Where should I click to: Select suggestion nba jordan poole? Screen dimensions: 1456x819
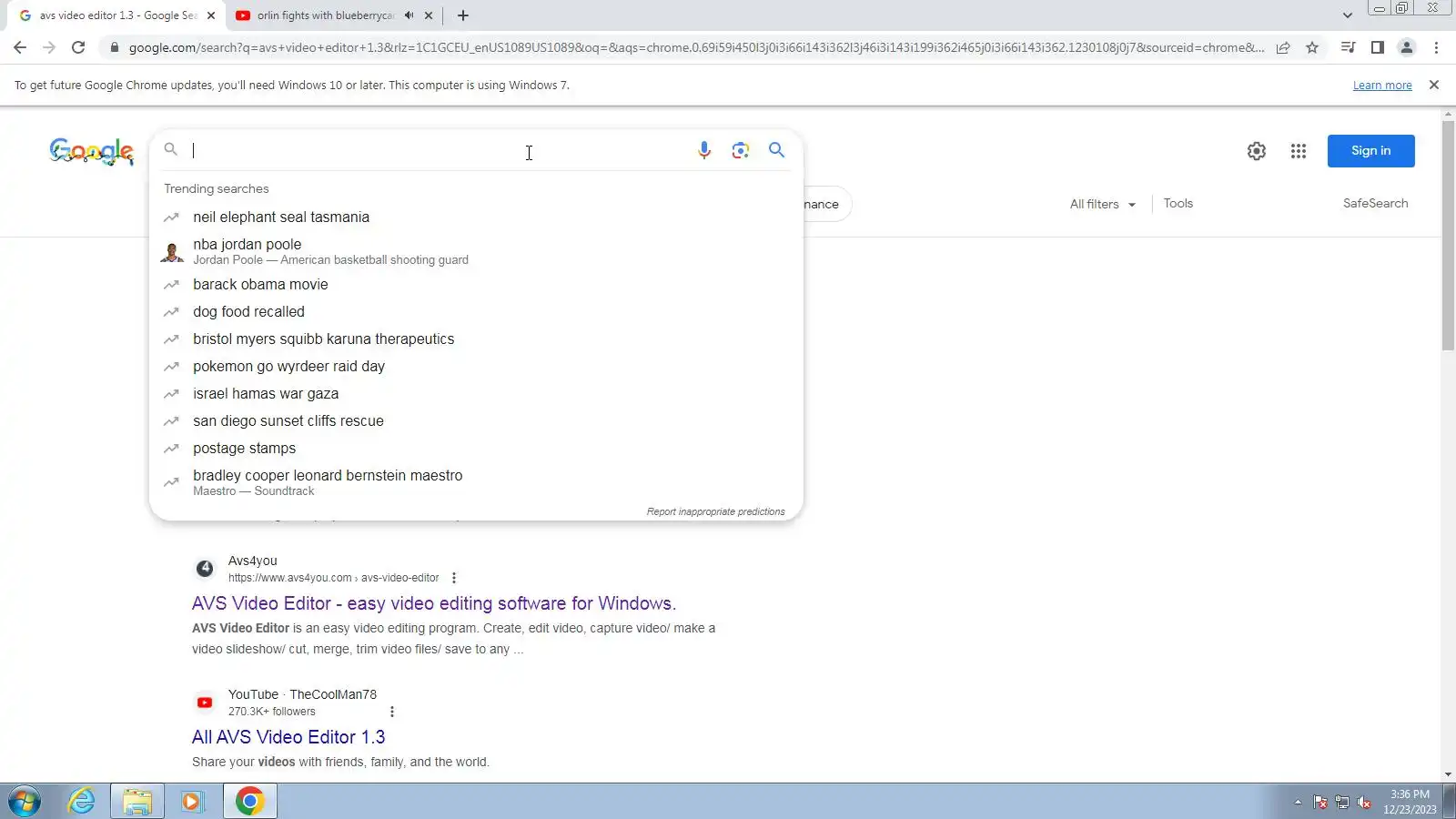point(476,251)
